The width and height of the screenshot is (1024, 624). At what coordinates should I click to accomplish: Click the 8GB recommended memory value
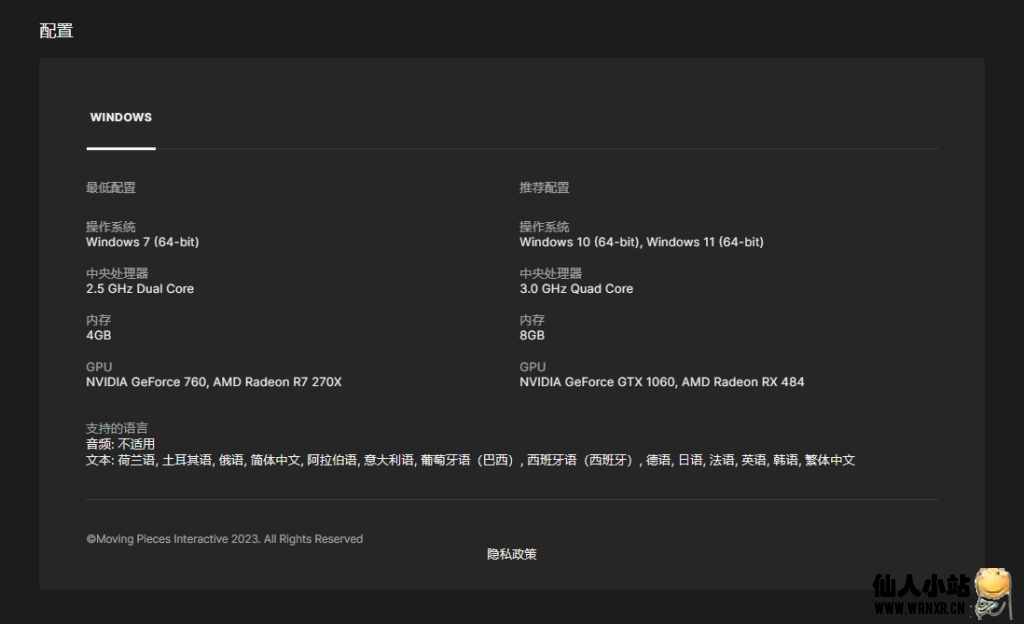(532, 336)
